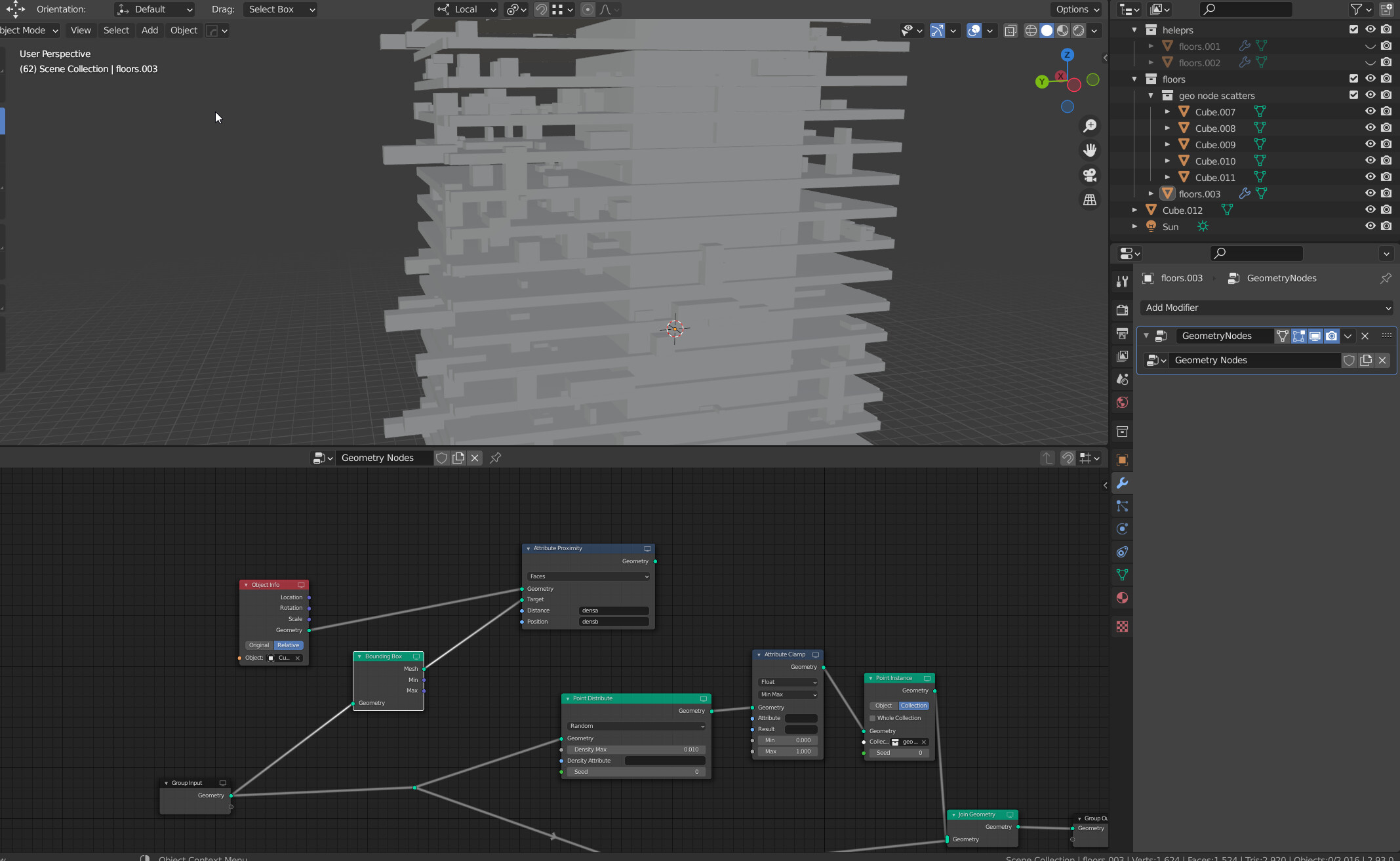Open the Add menu
The width and height of the screenshot is (1400, 861).
[150, 30]
